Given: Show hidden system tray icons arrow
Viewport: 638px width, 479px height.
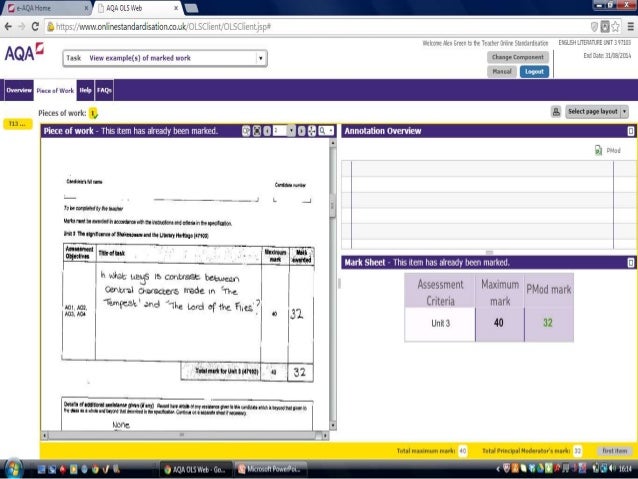Looking at the screenshot, I should click(498, 469).
